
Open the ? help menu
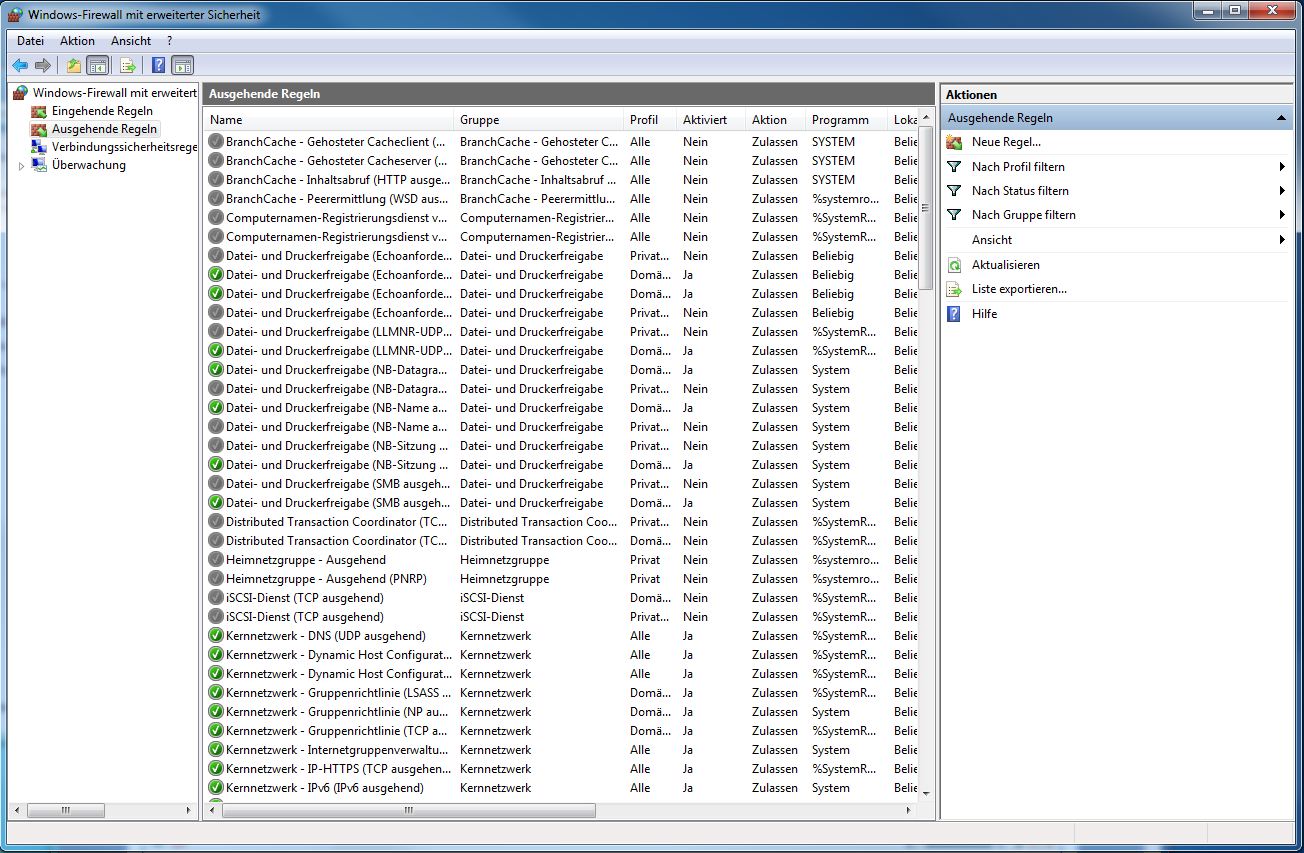click(170, 41)
